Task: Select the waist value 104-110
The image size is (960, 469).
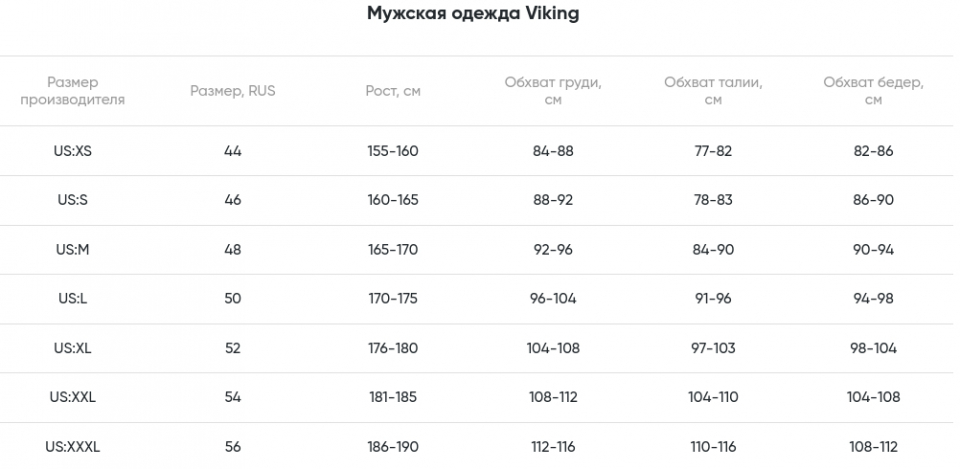Action: pyautogui.click(x=713, y=397)
